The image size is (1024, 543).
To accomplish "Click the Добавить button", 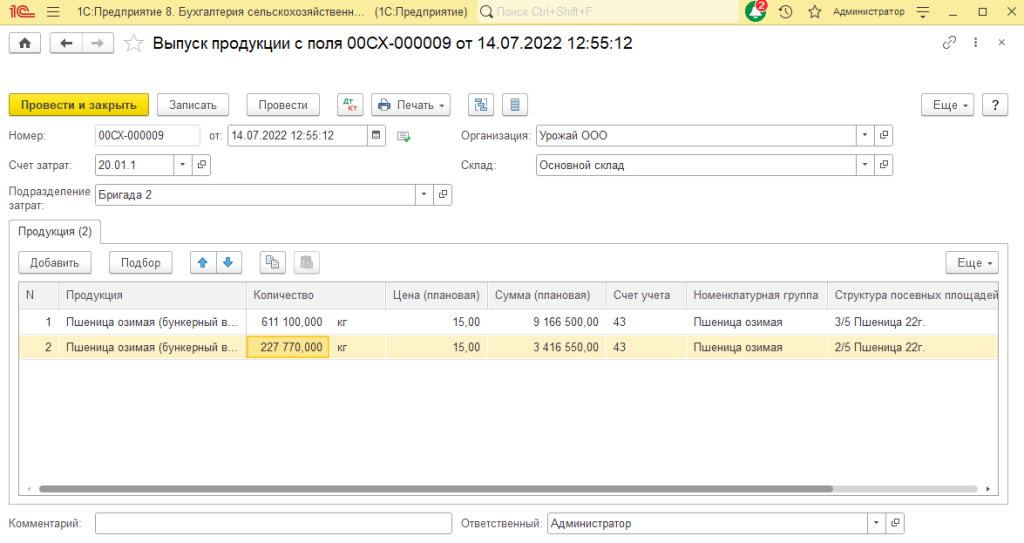I will (x=55, y=262).
